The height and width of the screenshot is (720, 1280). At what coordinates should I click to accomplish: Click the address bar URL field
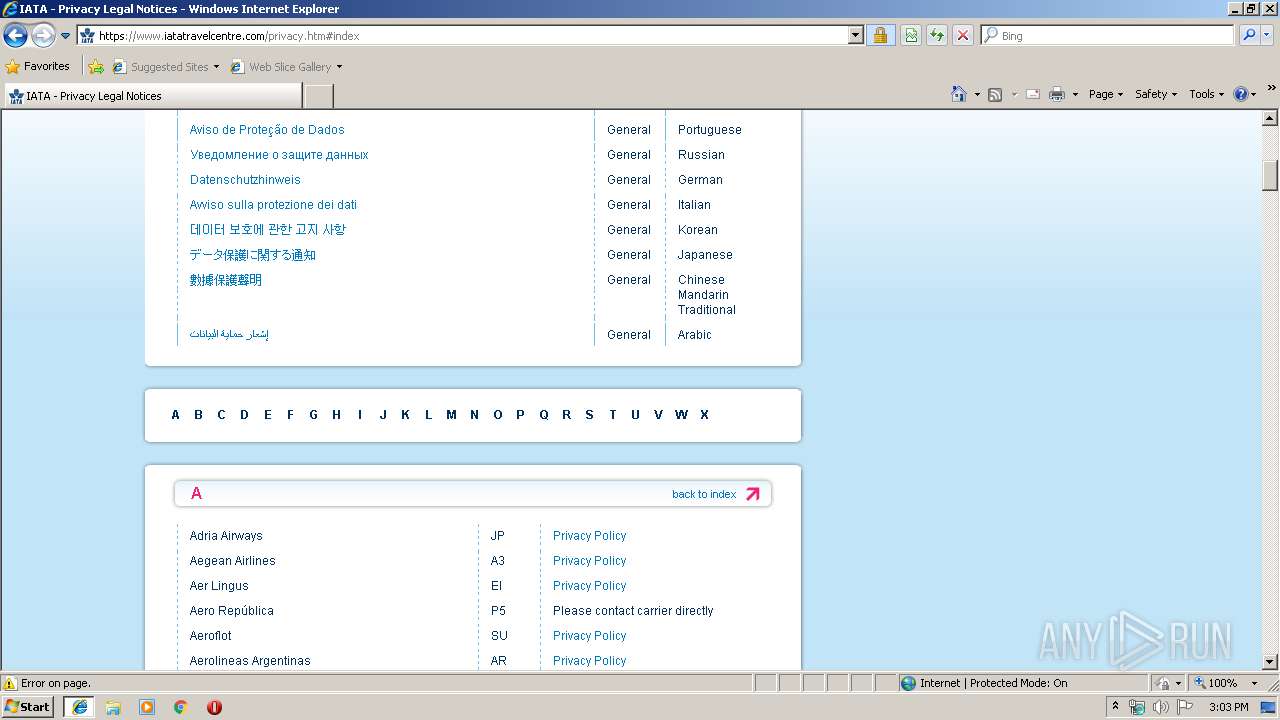point(470,36)
